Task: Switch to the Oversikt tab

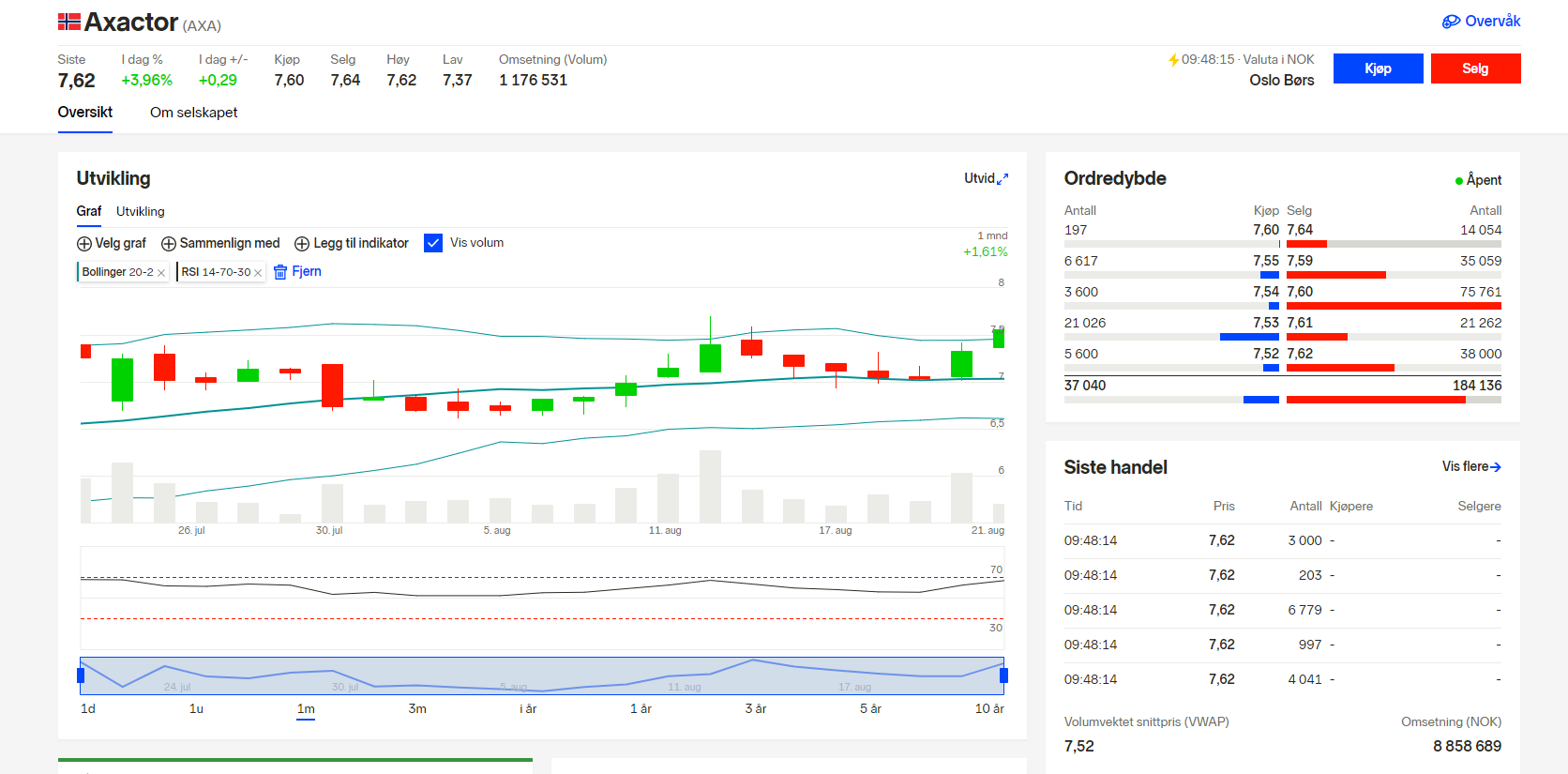Action: coord(85,113)
